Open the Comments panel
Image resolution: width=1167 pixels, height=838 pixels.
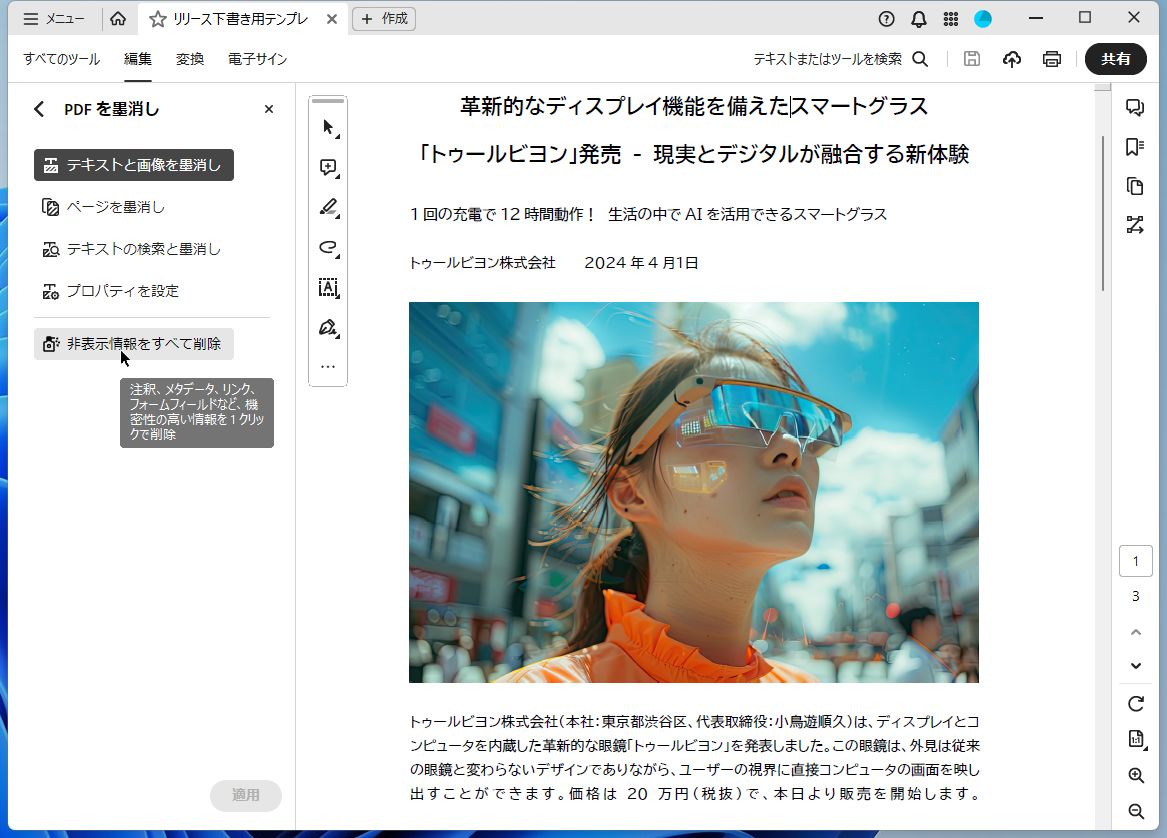tap(1135, 109)
